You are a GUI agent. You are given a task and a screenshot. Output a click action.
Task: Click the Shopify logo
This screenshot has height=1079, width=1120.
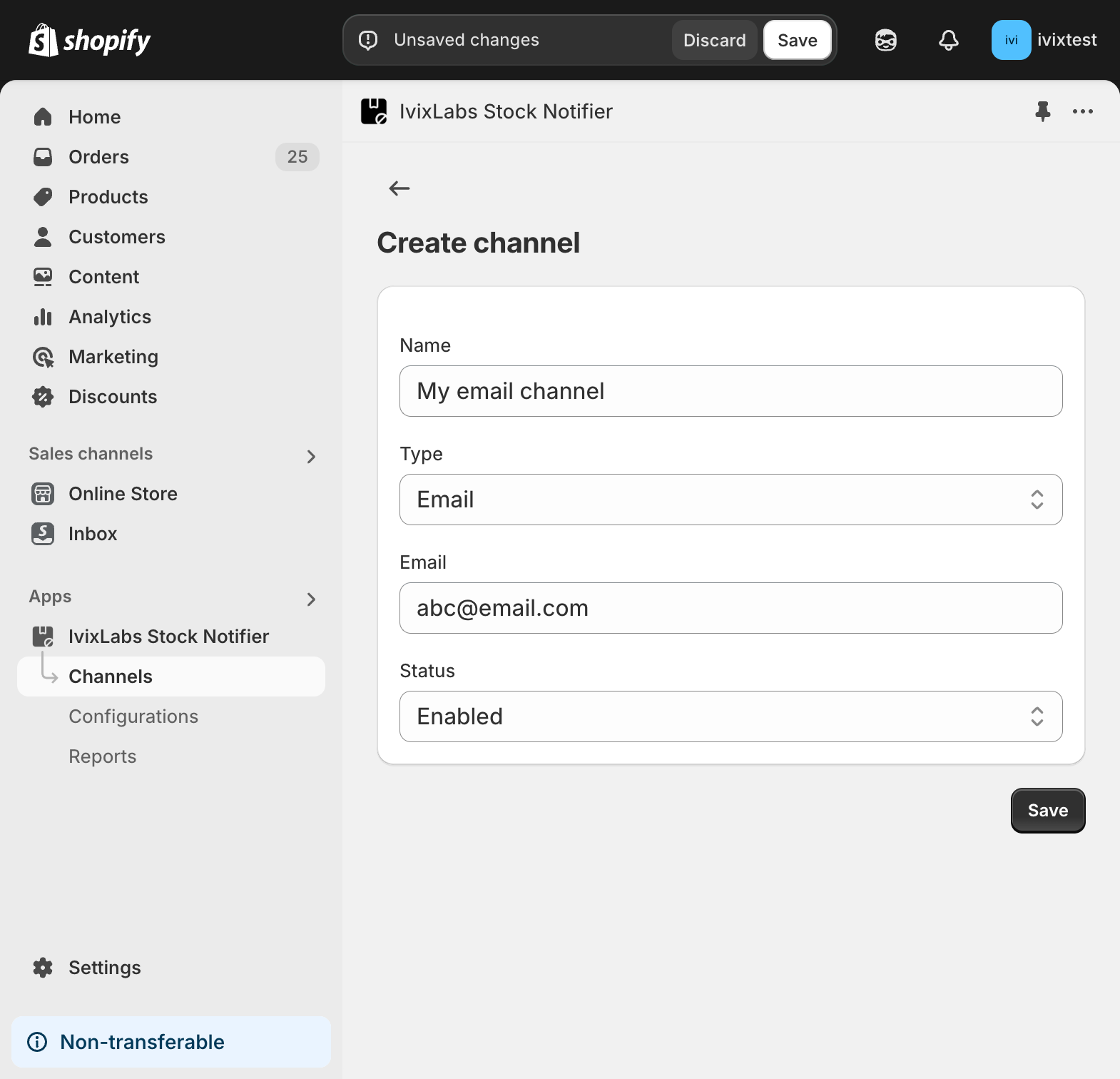(89, 41)
